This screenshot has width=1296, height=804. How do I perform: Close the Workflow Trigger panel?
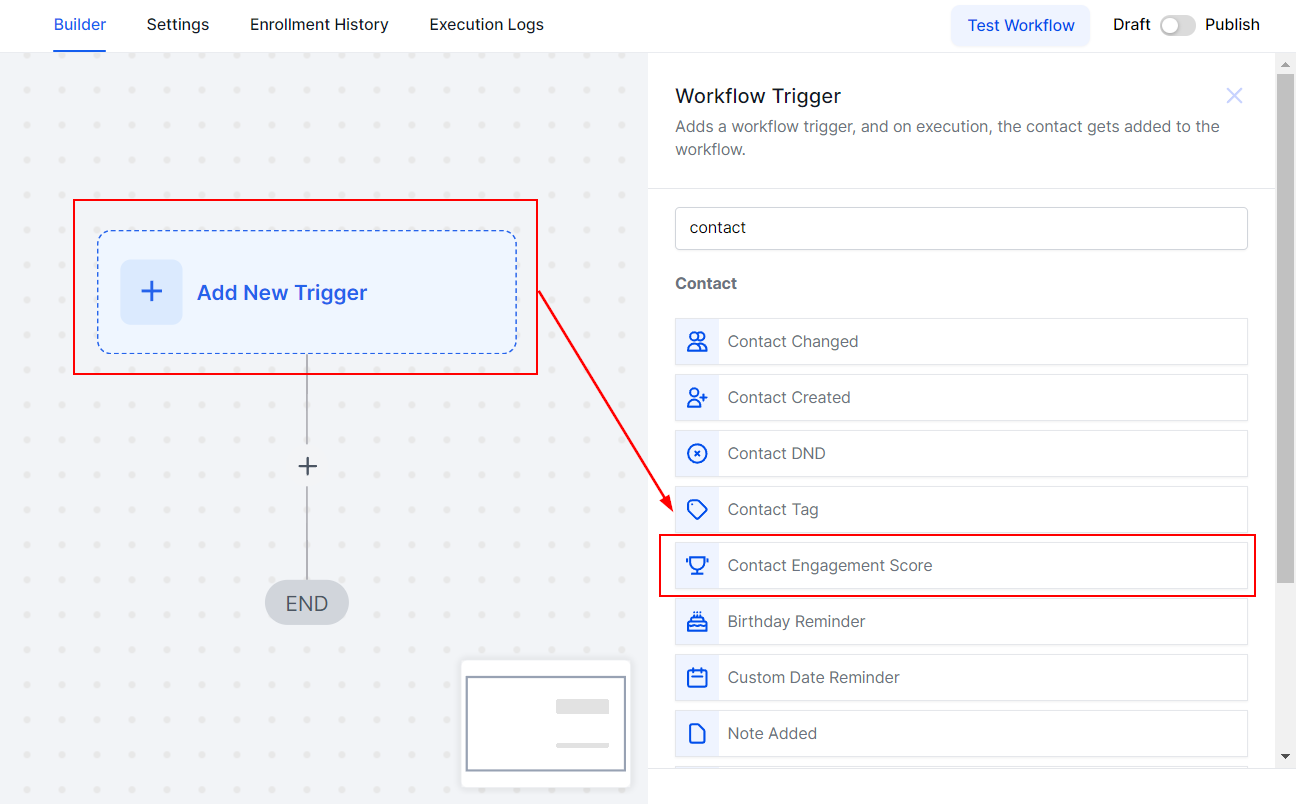1234,96
